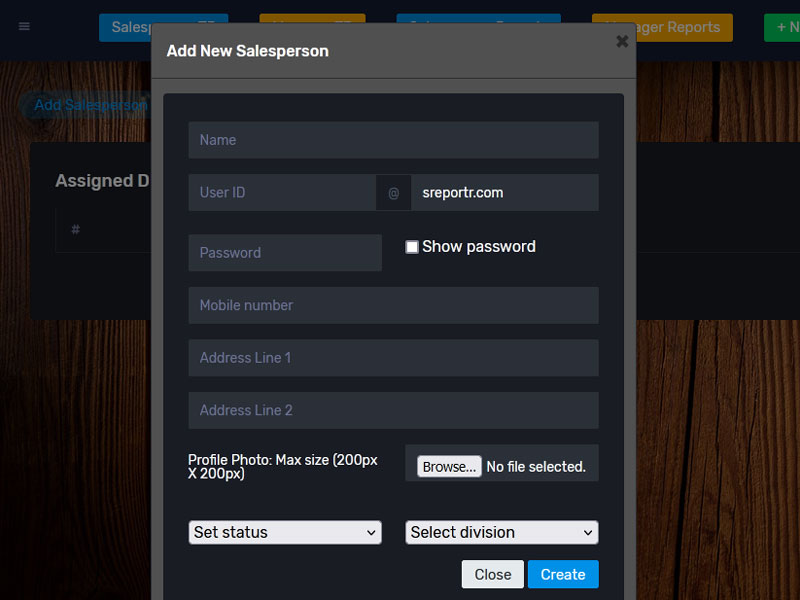The image size is (800, 600).
Task: Click into the User ID field
Action: [281, 193]
